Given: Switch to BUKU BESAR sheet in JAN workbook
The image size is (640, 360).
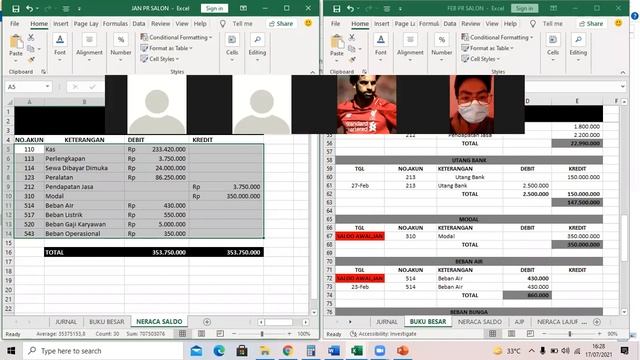Looking at the screenshot, I should pos(107,322).
